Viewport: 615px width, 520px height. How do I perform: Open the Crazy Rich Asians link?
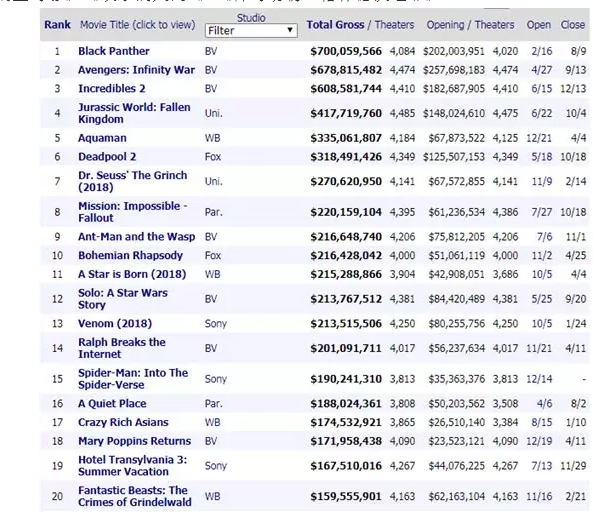pyautogui.click(x=123, y=422)
